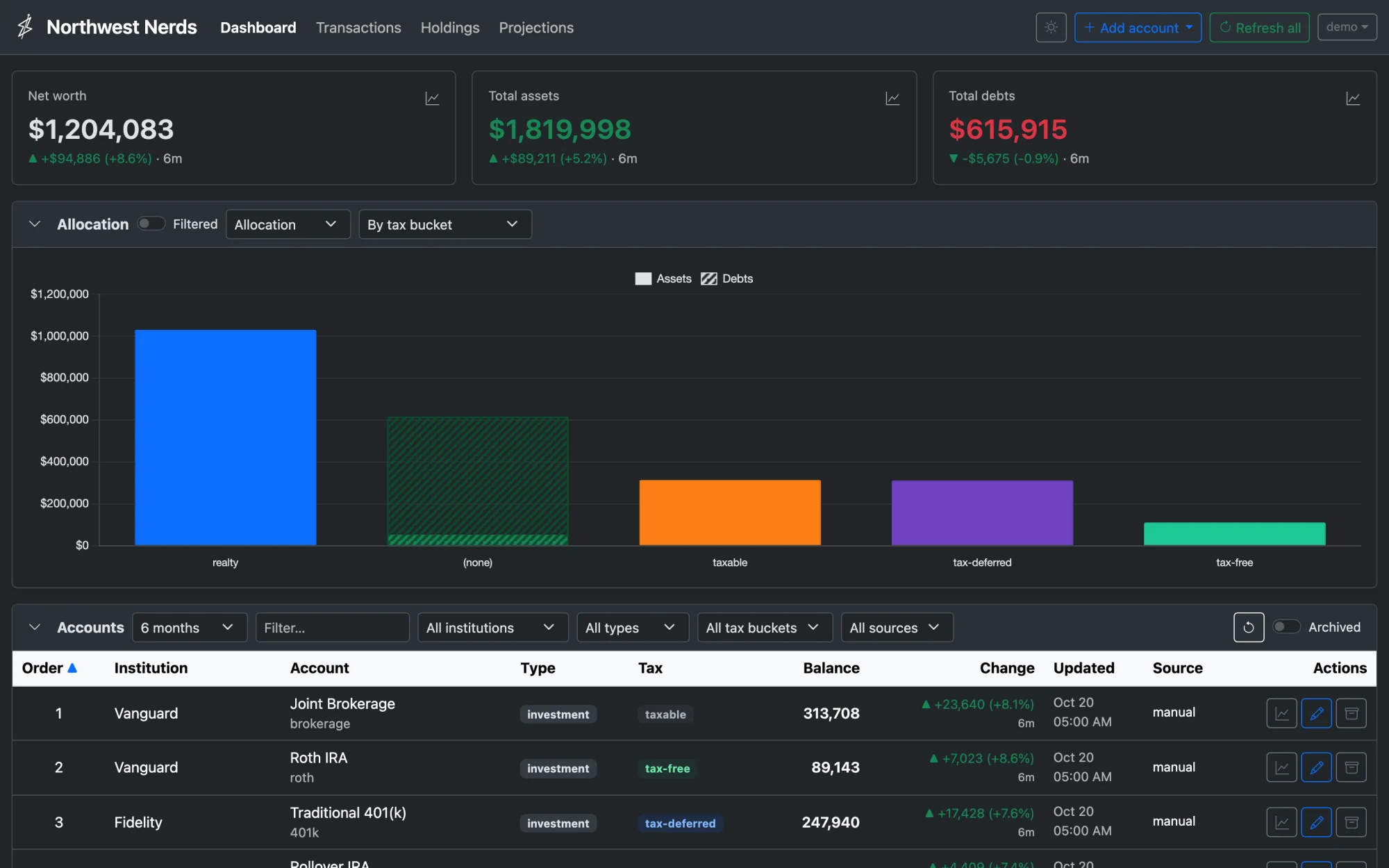Click the Total debts value $615,915

coord(1008,129)
